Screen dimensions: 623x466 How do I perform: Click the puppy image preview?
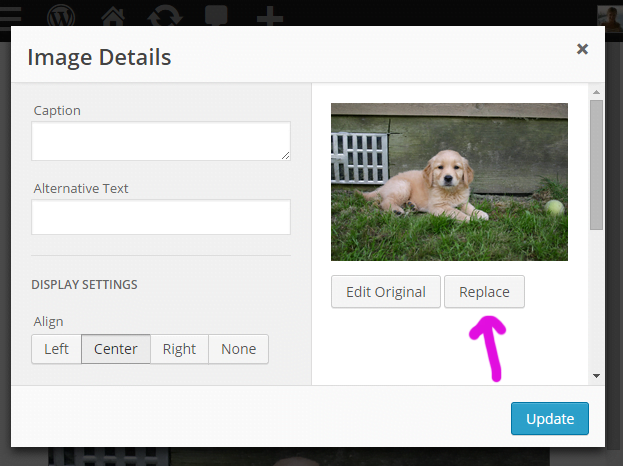coord(449,182)
